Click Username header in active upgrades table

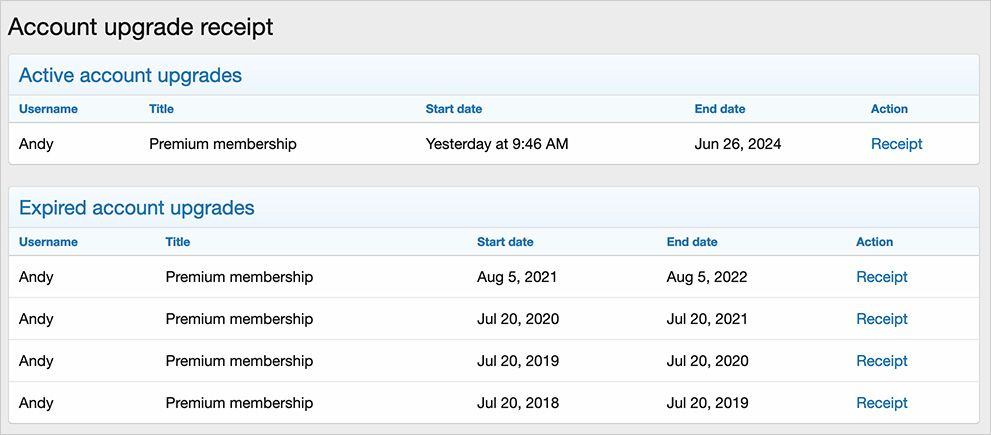coord(48,109)
